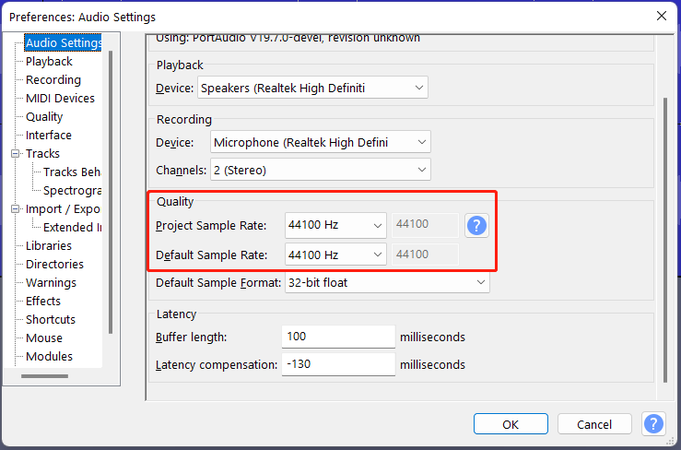Open the Project Sample Rate dropdown
Viewport: 681px width, 450px height.
(x=335, y=225)
